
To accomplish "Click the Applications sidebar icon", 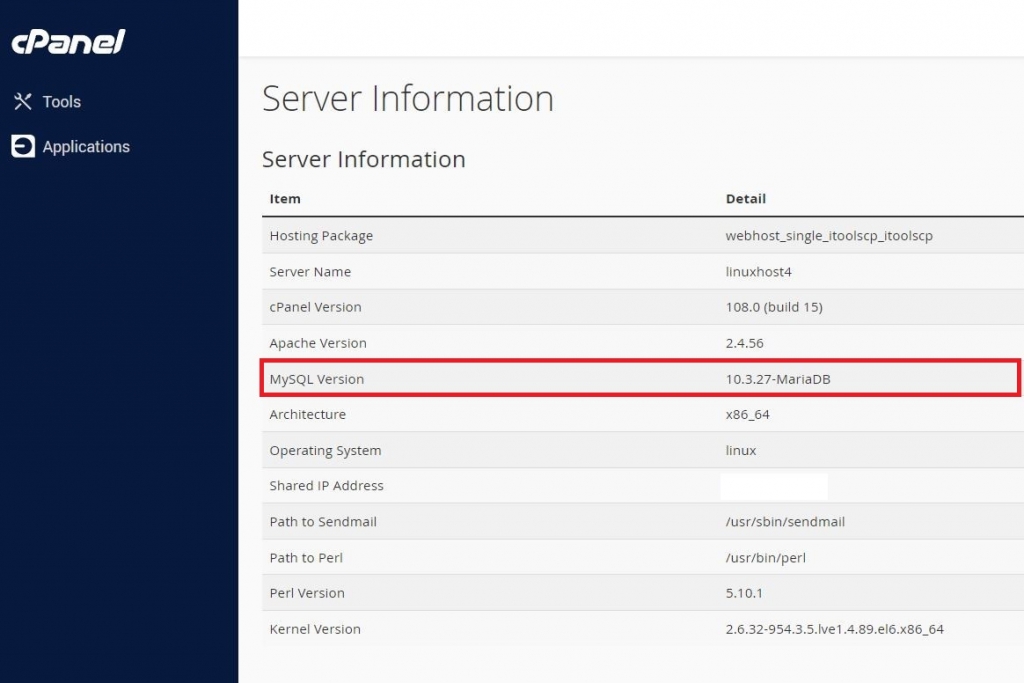I will [x=23, y=146].
